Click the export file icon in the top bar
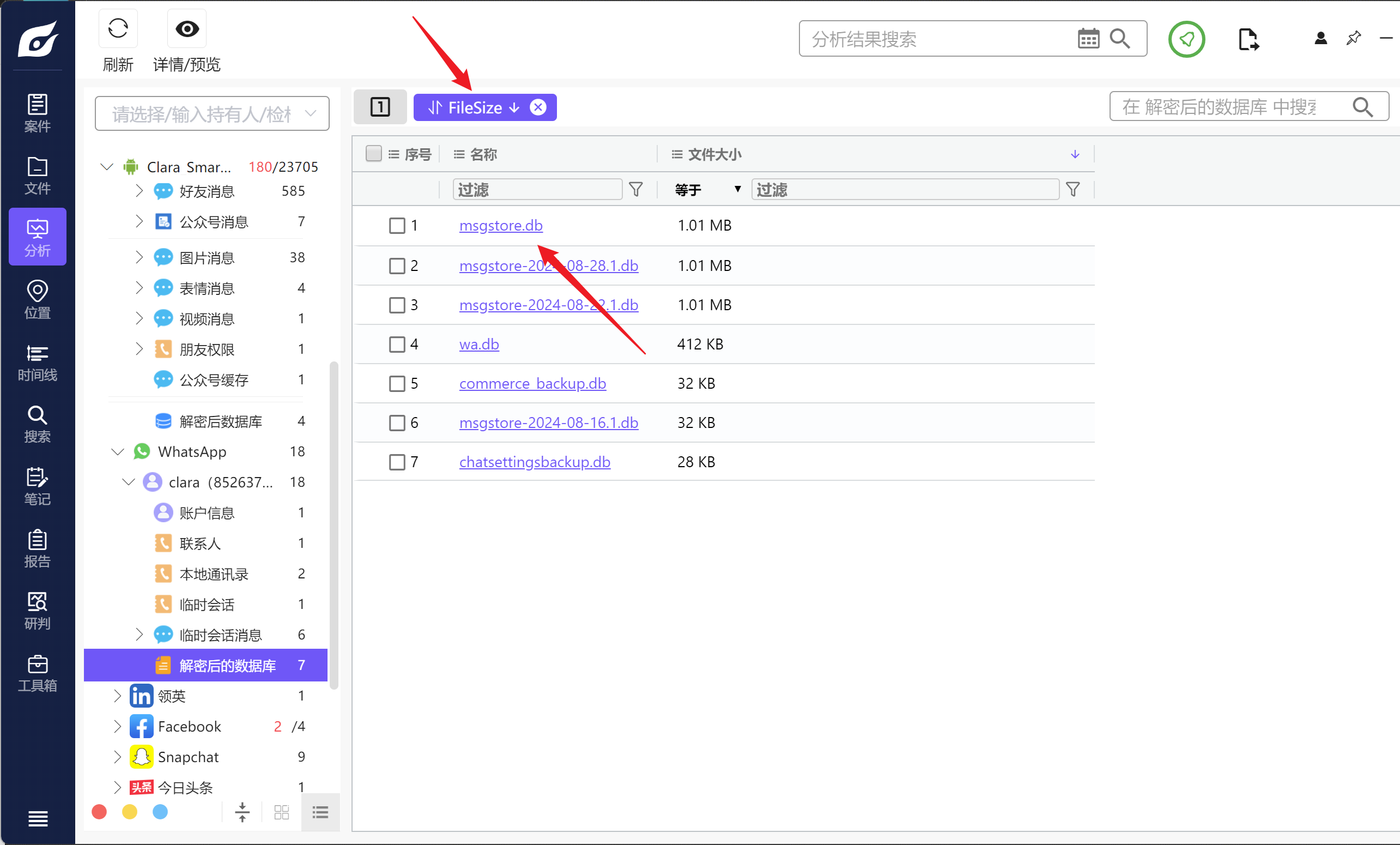 click(1248, 39)
